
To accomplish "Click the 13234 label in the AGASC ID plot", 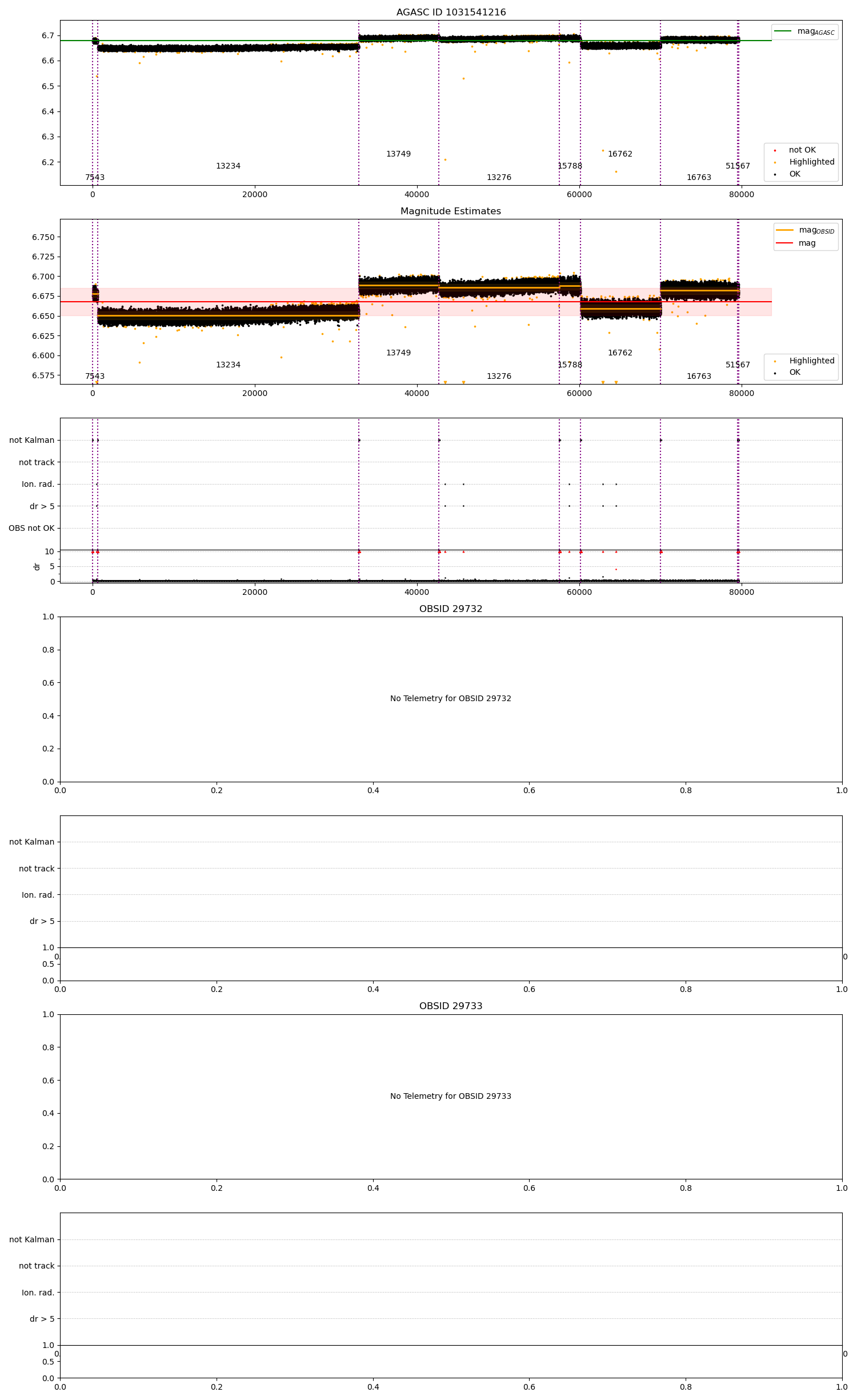I will [228, 166].
